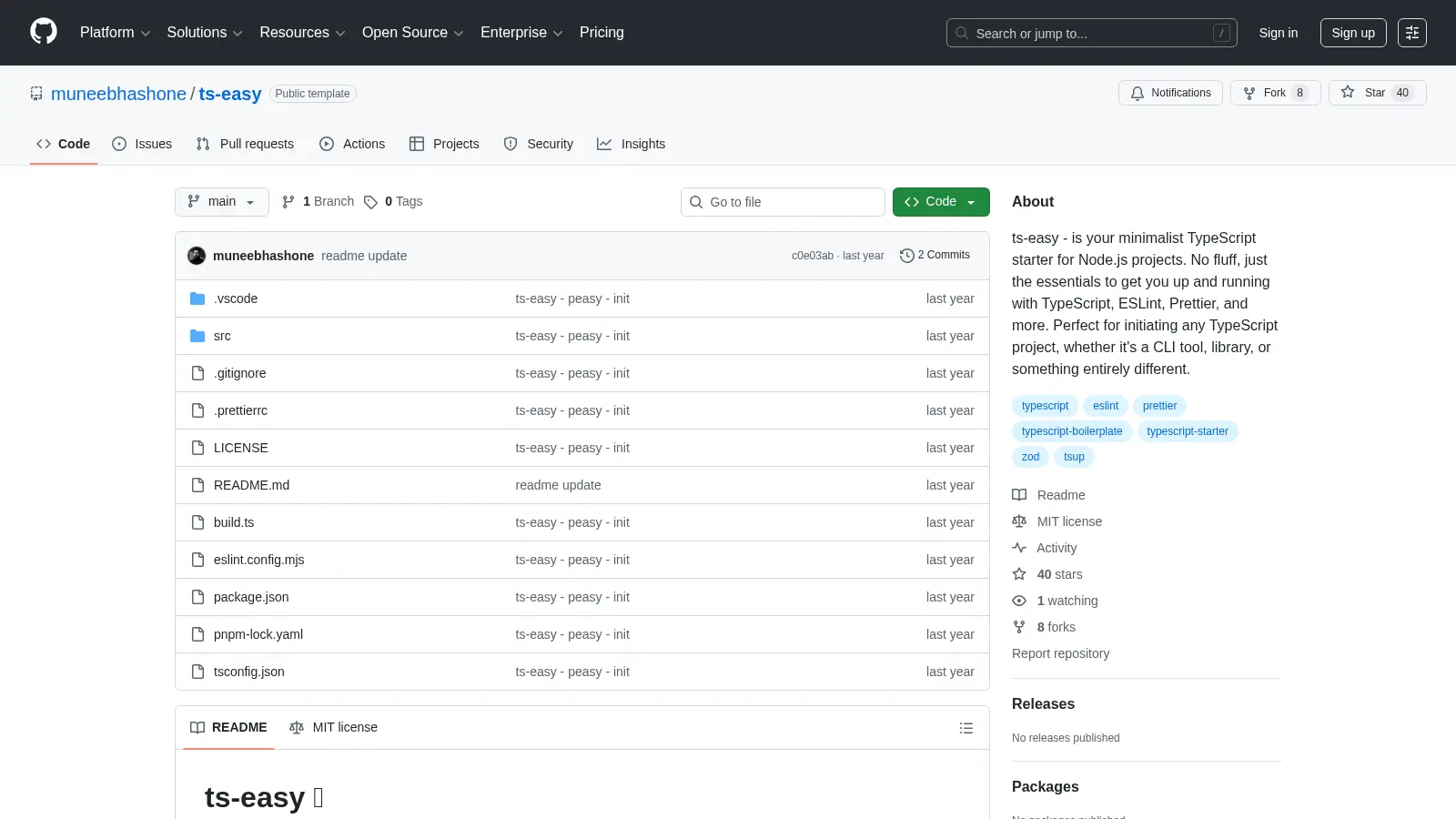Image resolution: width=1456 pixels, height=819 pixels.
Task: Focus the Go to file input
Action: (x=783, y=202)
